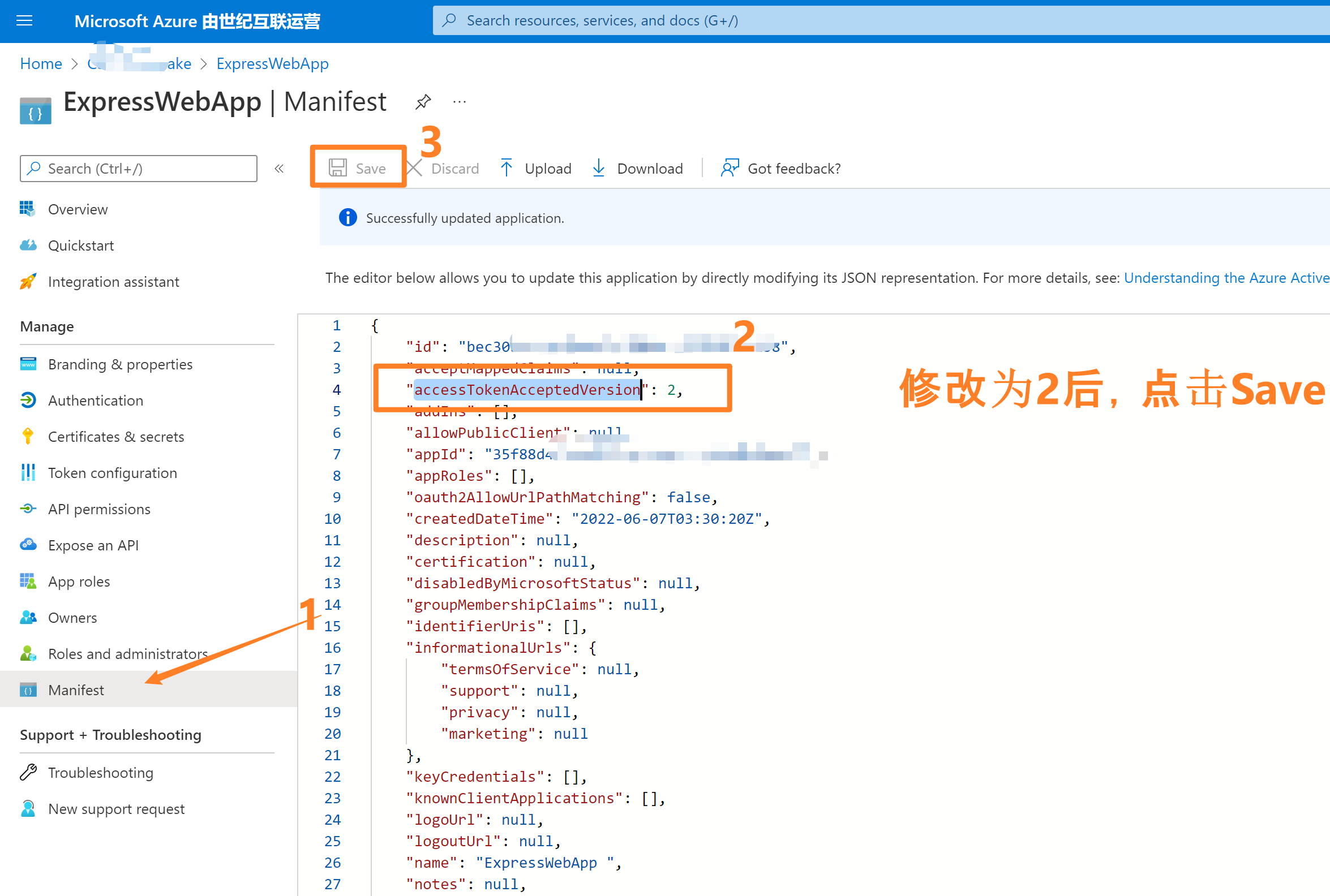Open Branding & properties page
Viewport: 1330px width, 896px height.
120,364
